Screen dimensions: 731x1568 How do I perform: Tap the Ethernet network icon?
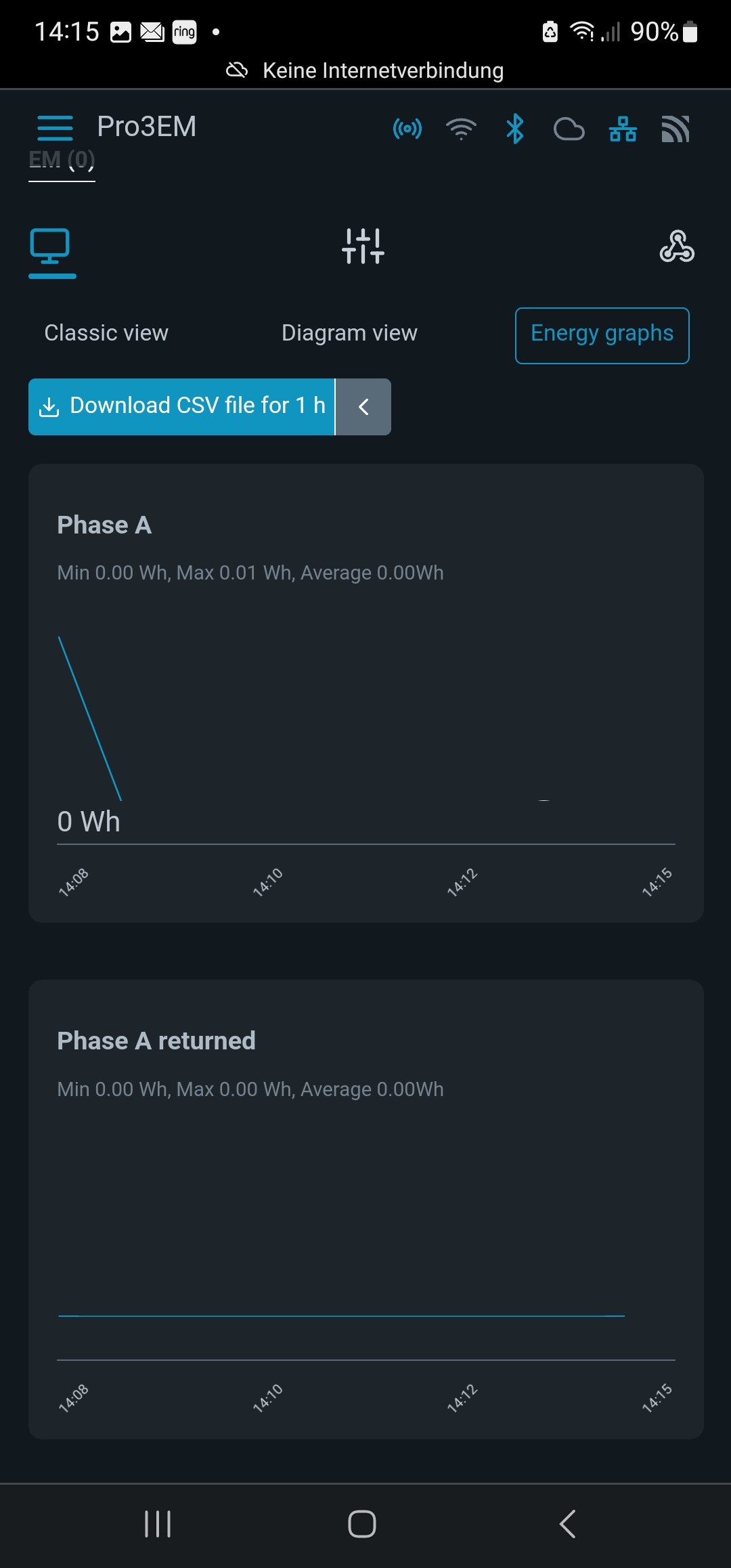[623, 129]
